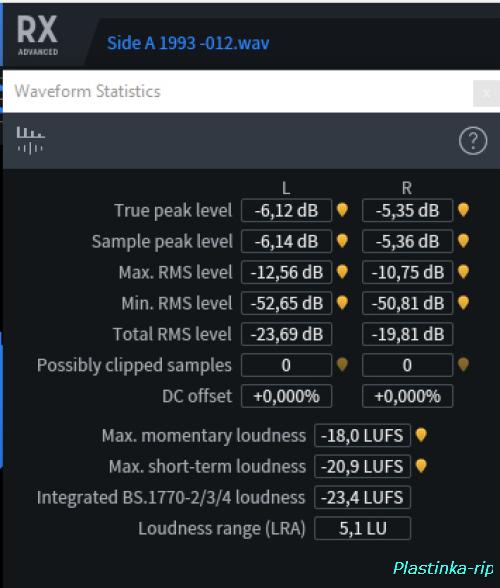Click the Loudness range 5,1 LU value field
The height and width of the screenshot is (588, 500).
[362, 528]
